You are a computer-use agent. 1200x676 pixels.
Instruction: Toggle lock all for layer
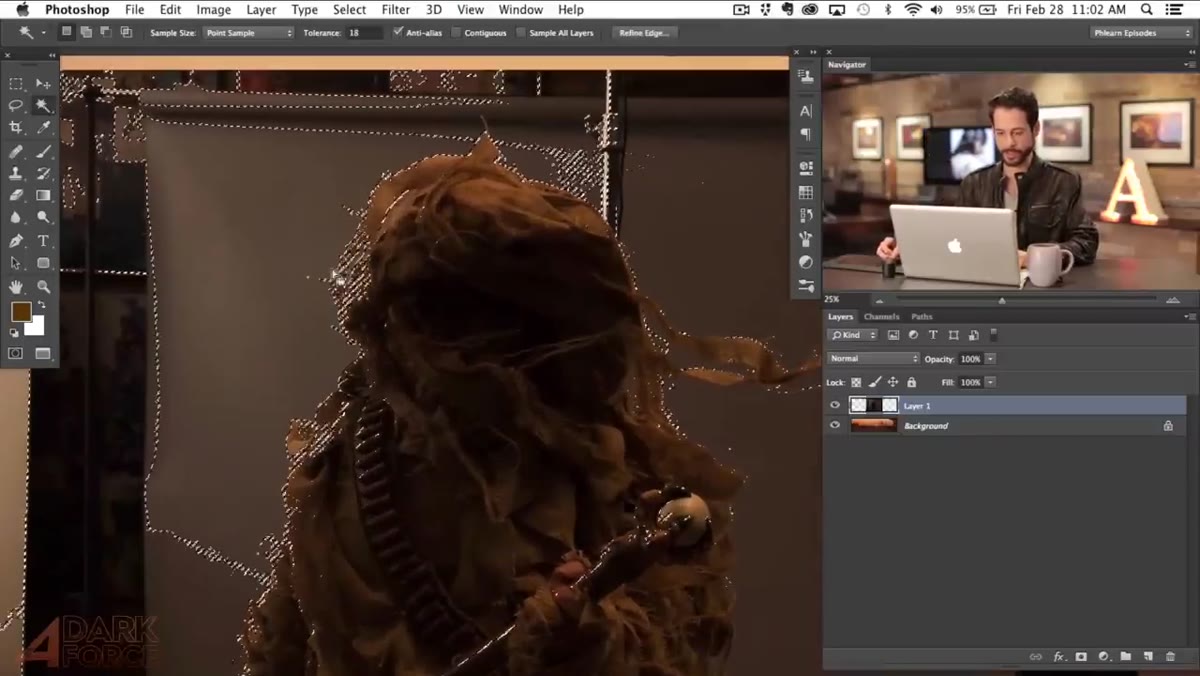tap(911, 382)
